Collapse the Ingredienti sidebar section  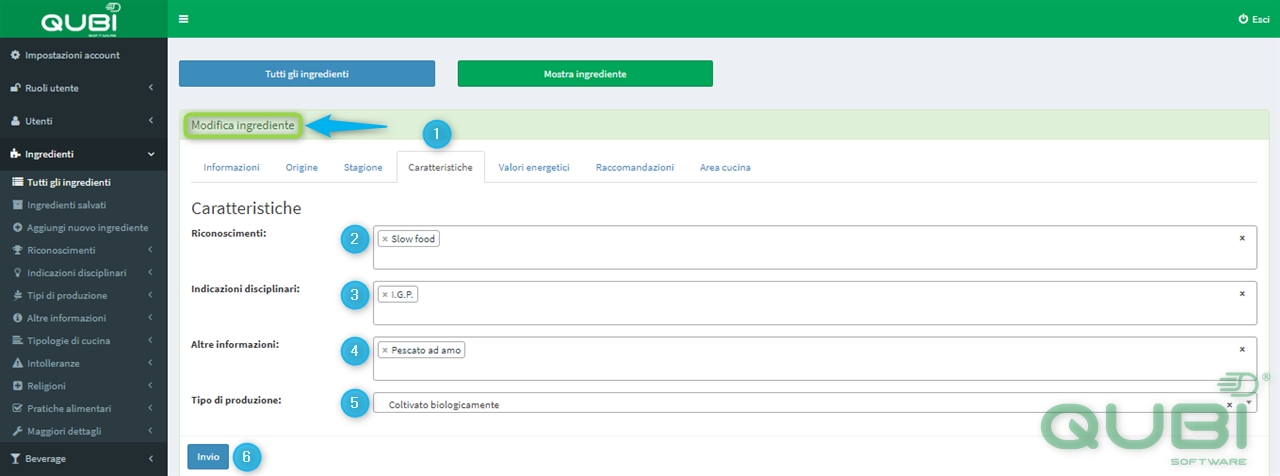[150, 154]
